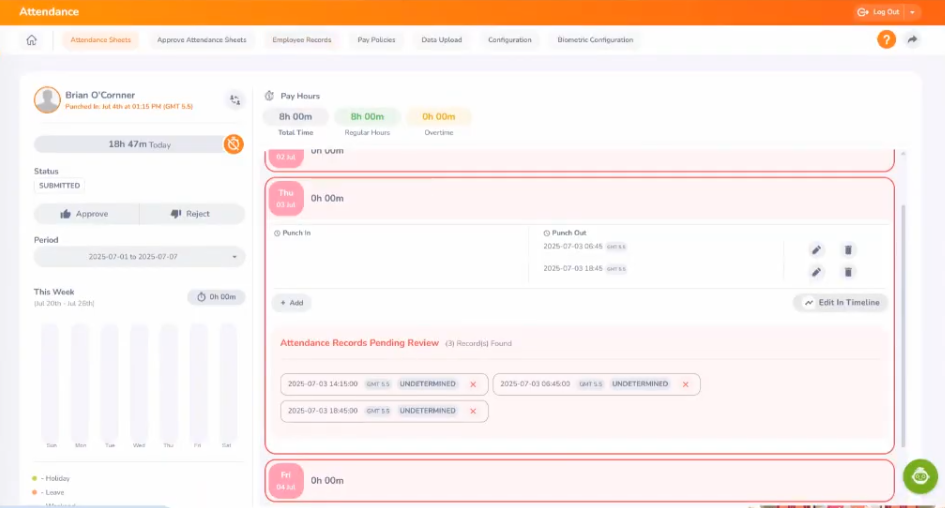Remove the 18:45:00 pending record
This screenshot has width=945, height=508.
[473, 411]
